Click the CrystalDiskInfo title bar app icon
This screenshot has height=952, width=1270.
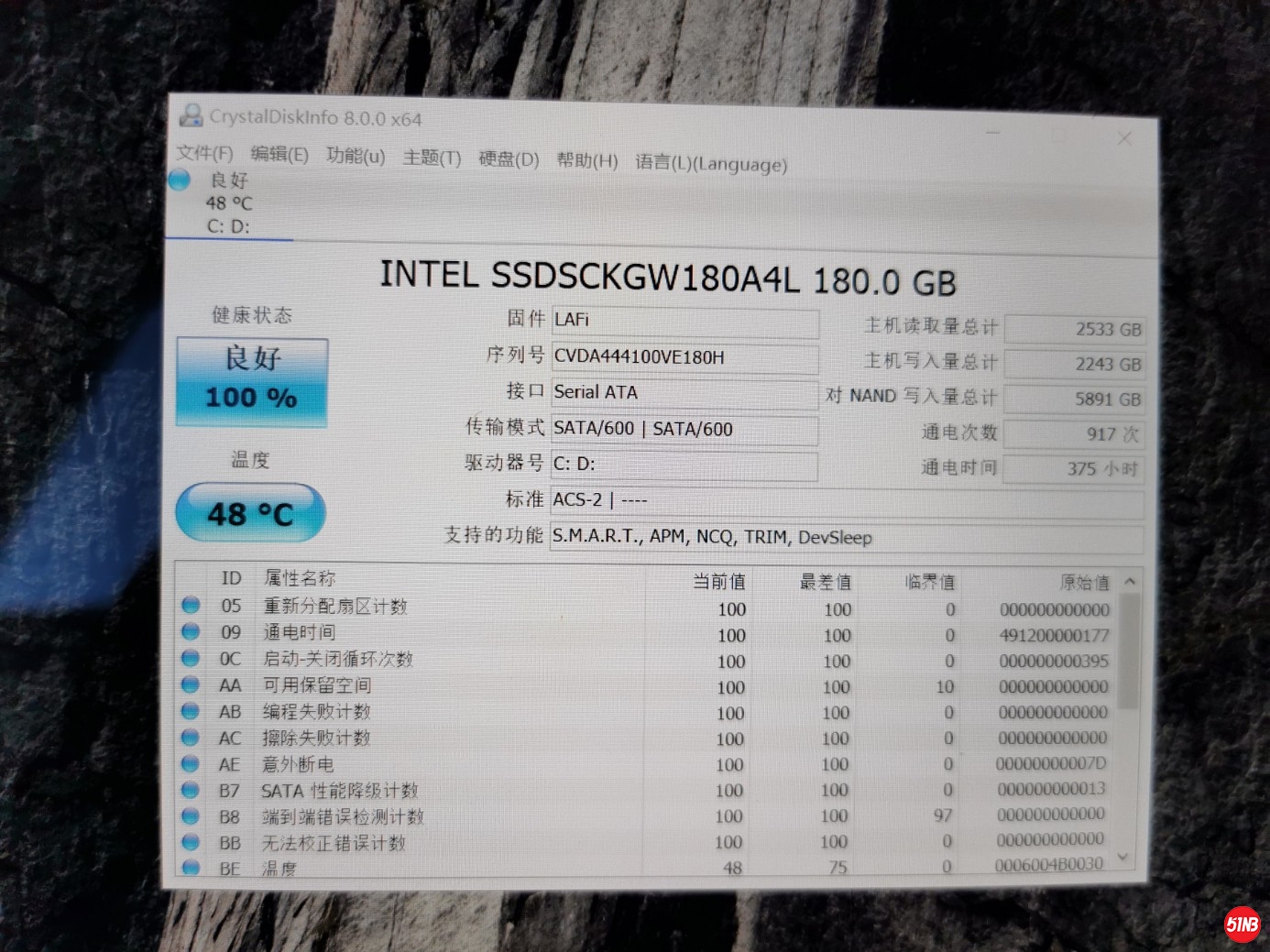[x=192, y=115]
